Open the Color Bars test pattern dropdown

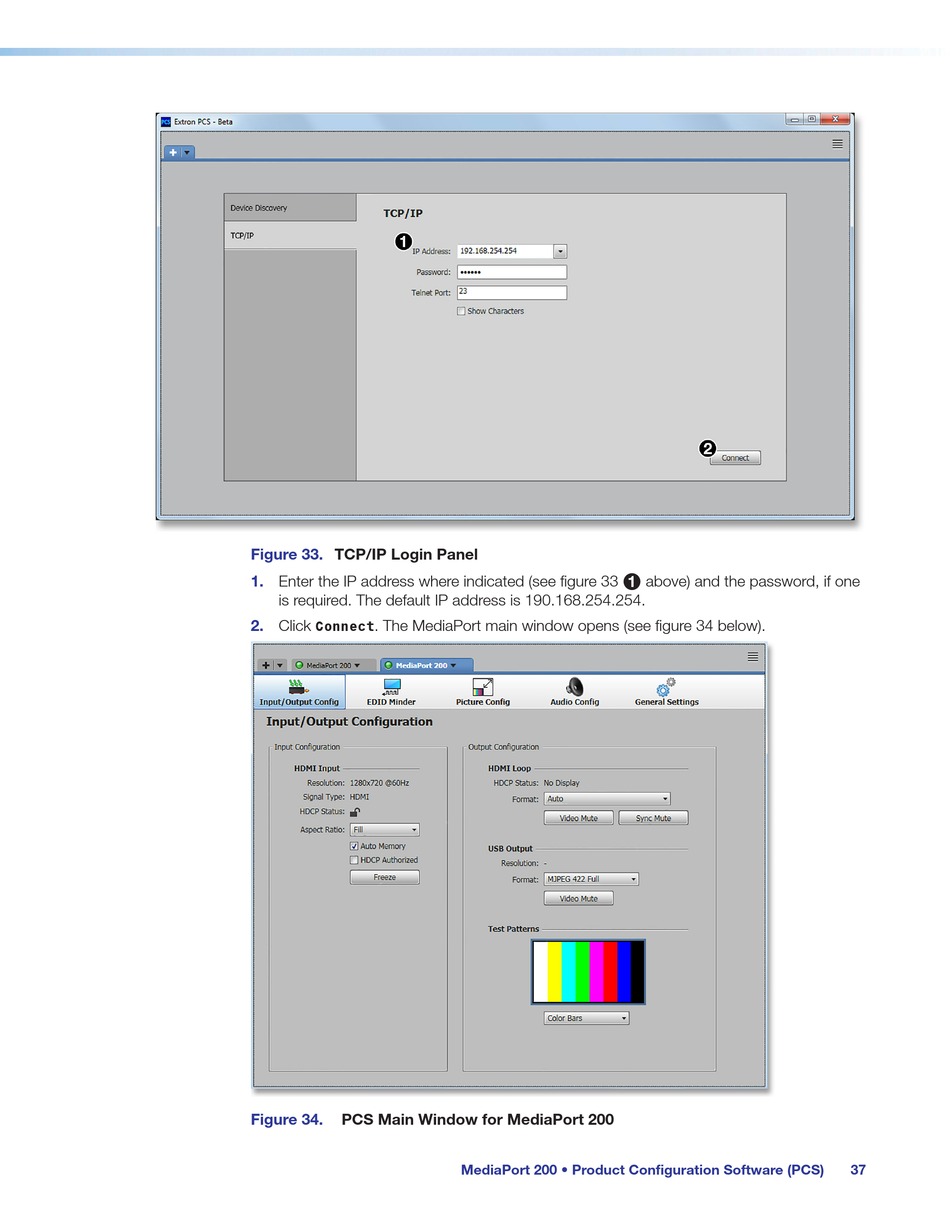(586, 1018)
